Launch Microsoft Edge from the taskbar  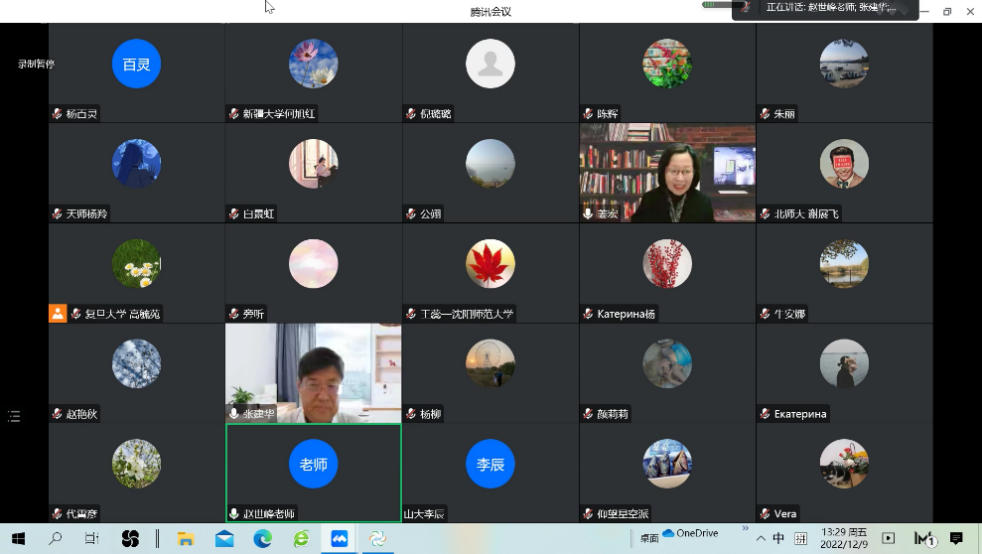(x=262, y=539)
